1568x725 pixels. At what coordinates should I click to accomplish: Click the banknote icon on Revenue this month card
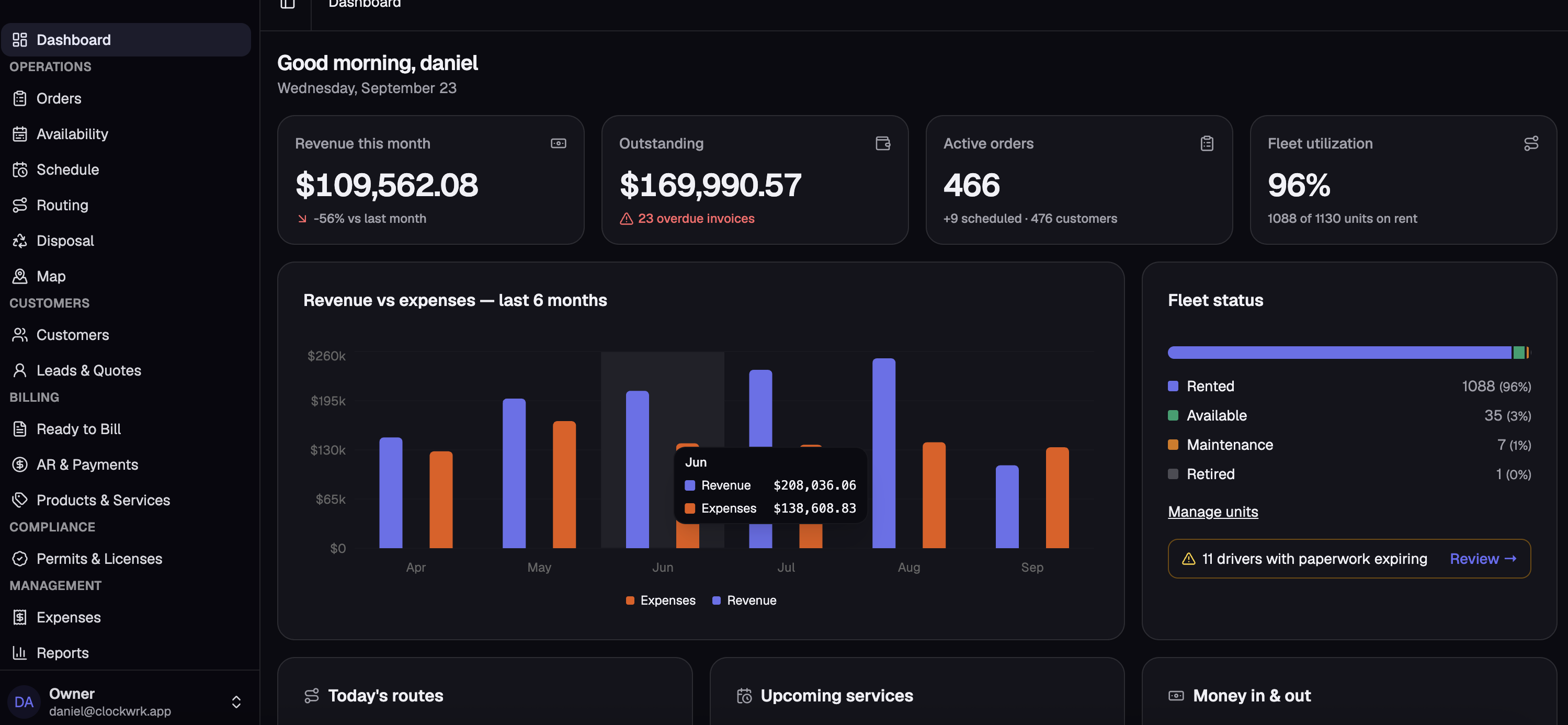tap(558, 144)
